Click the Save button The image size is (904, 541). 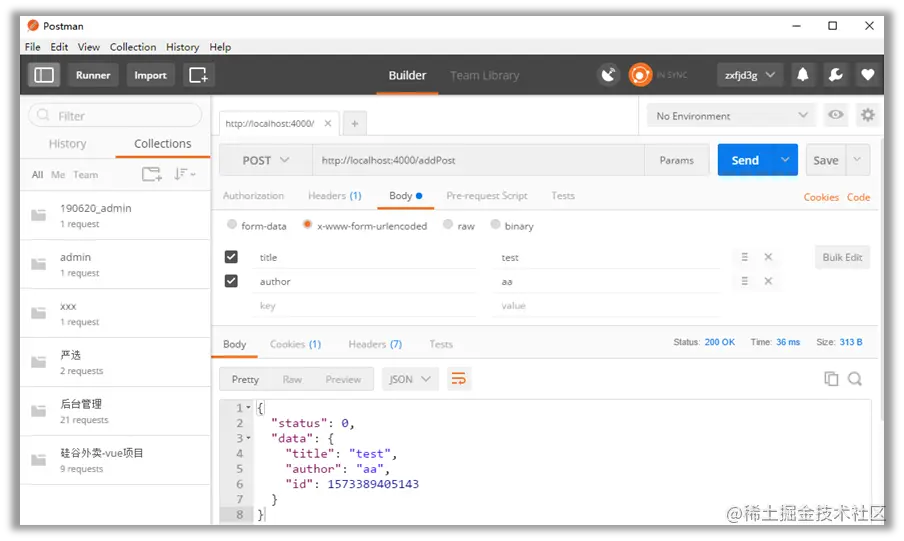(826, 160)
